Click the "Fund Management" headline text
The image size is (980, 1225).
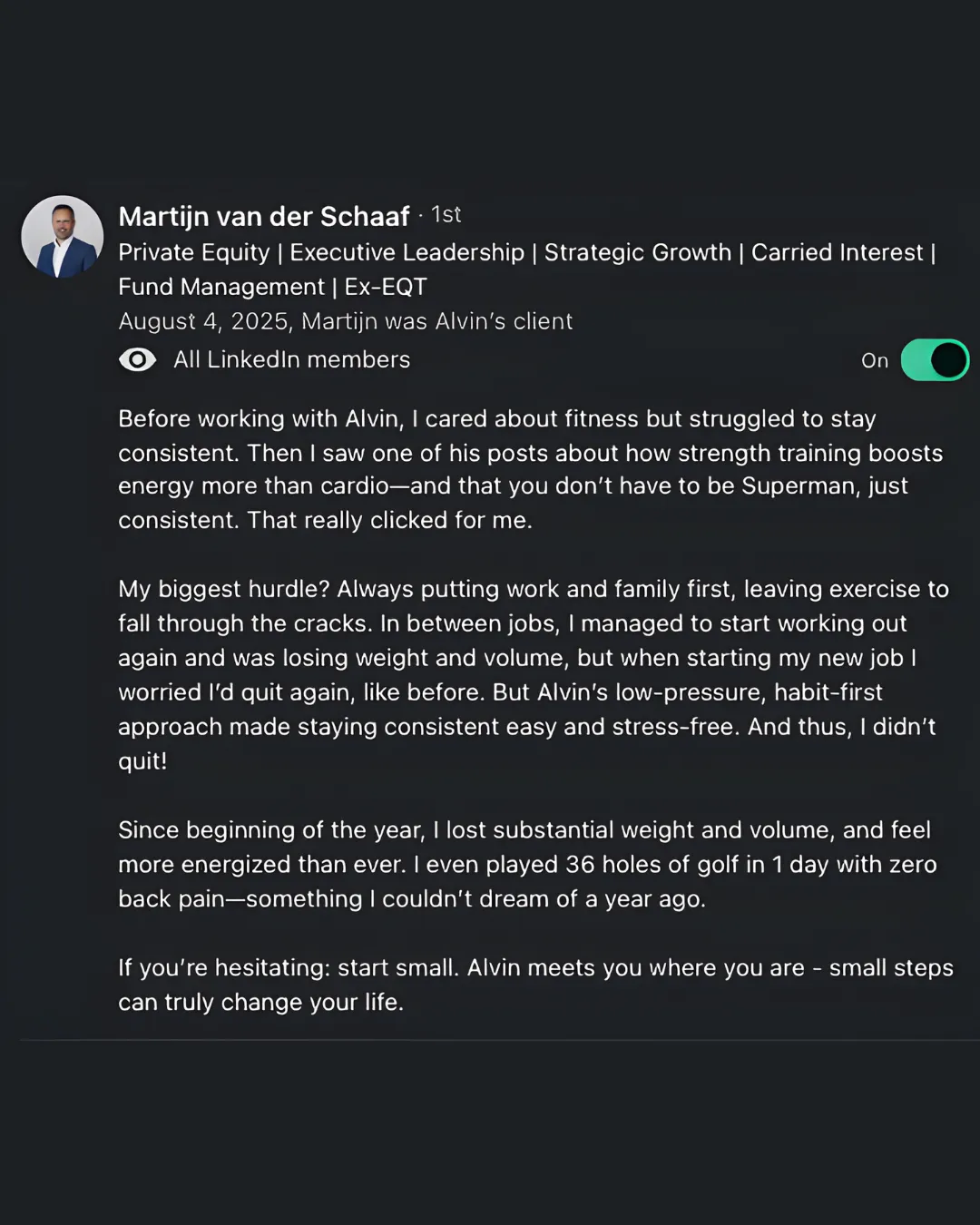(x=221, y=287)
